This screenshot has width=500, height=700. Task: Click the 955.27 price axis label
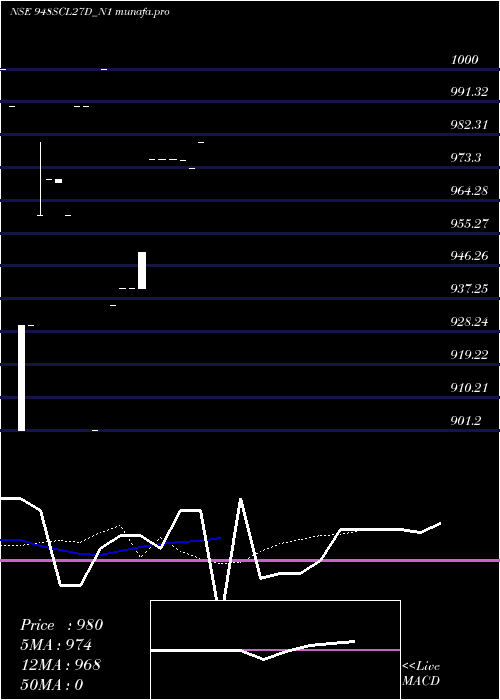coord(469,223)
